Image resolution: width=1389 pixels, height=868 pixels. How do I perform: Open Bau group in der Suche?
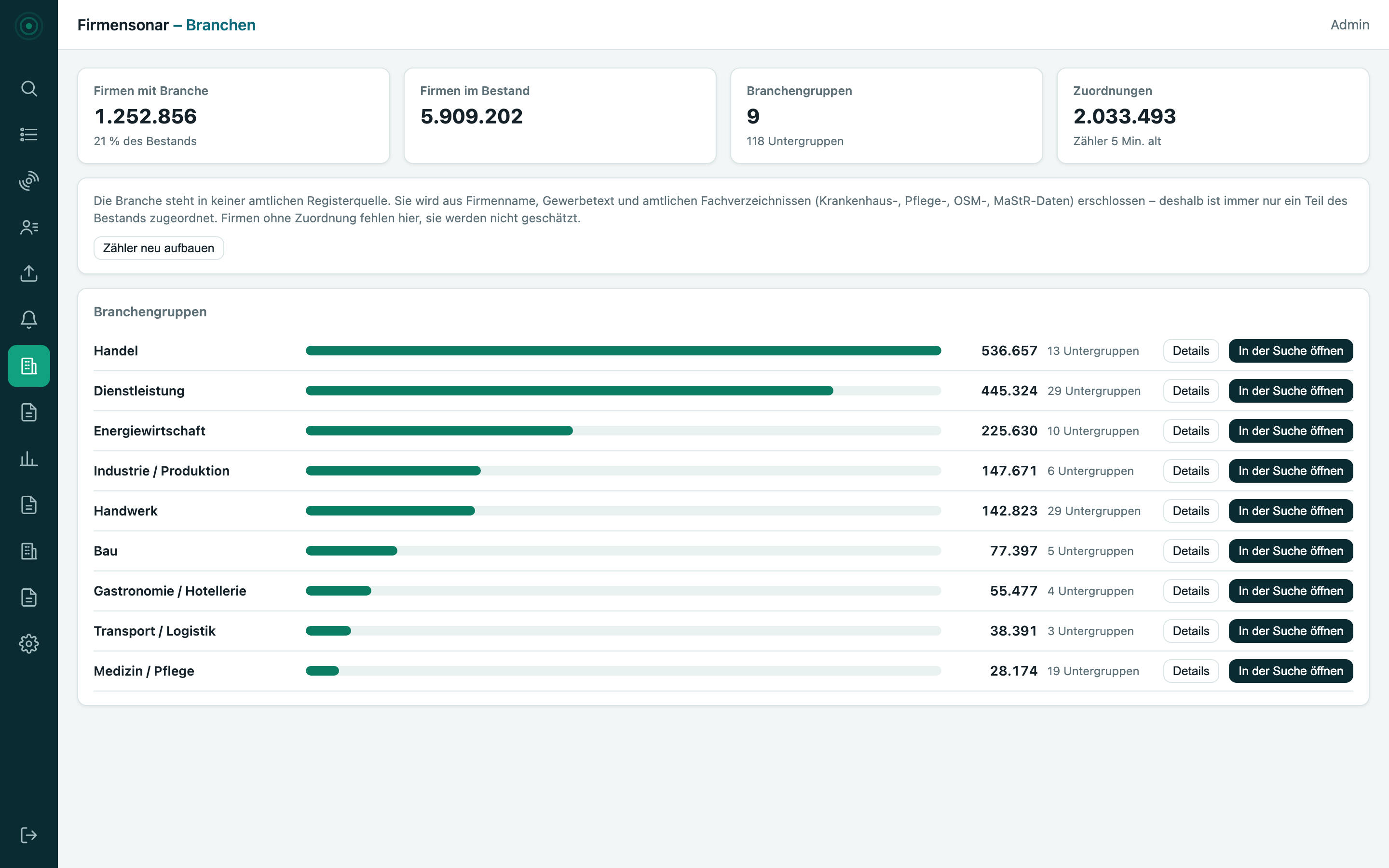pos(1290,551)
